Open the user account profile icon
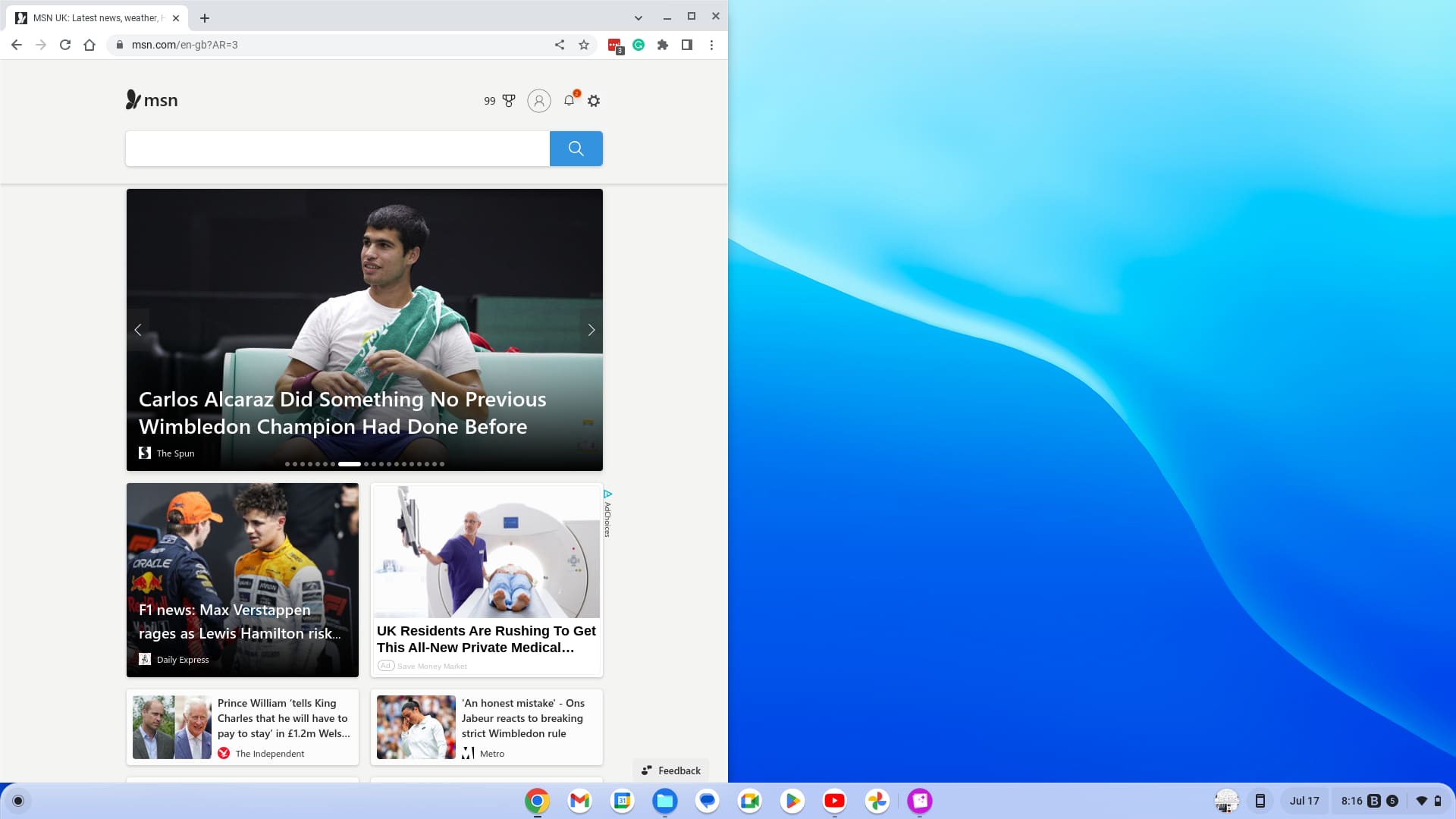 pos(539,101)
